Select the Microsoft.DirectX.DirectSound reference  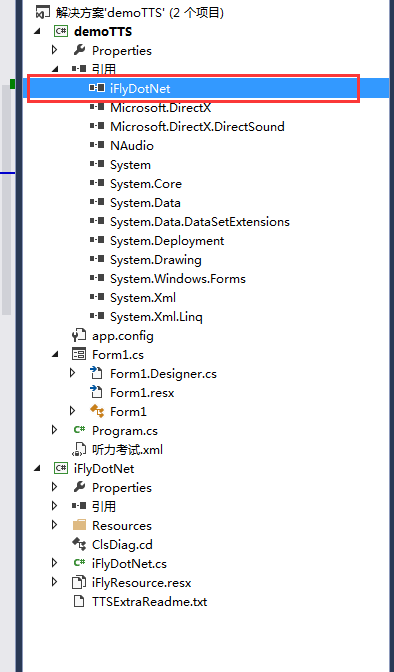197,126
